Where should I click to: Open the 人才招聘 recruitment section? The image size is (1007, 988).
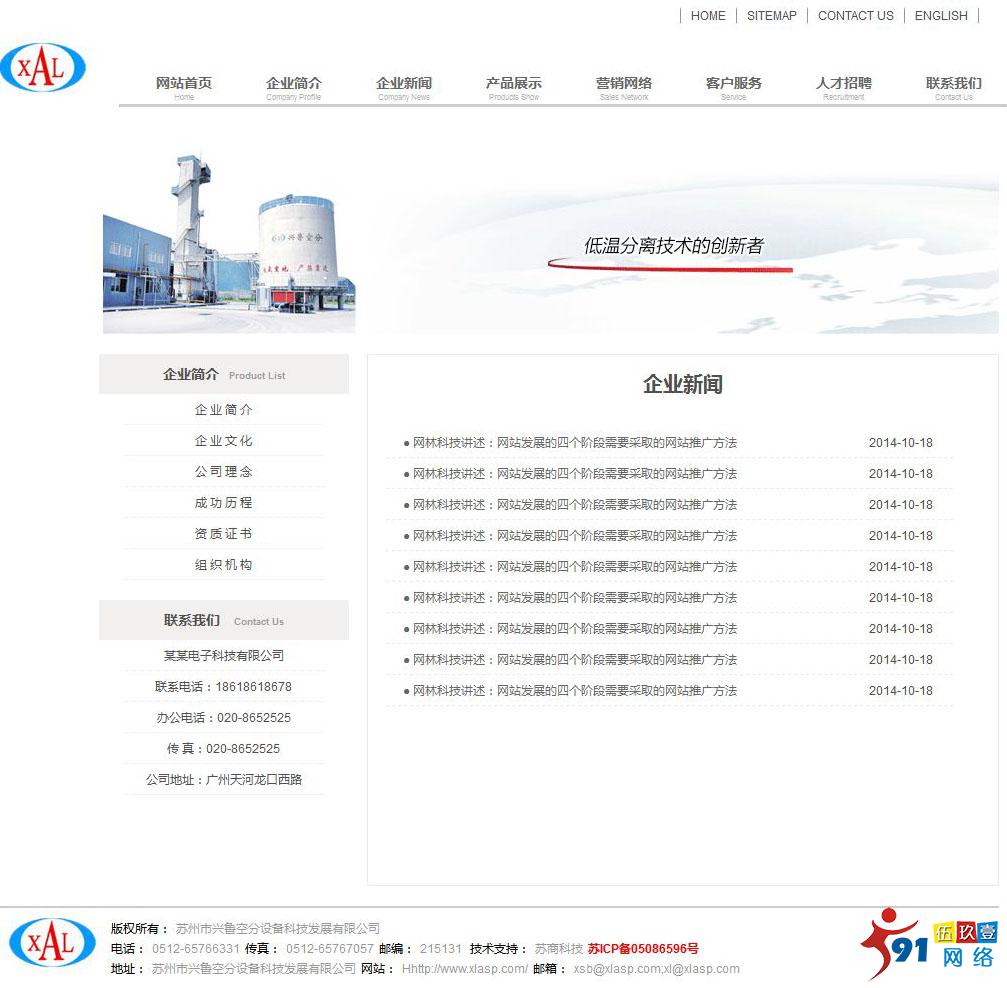(842, 86)
